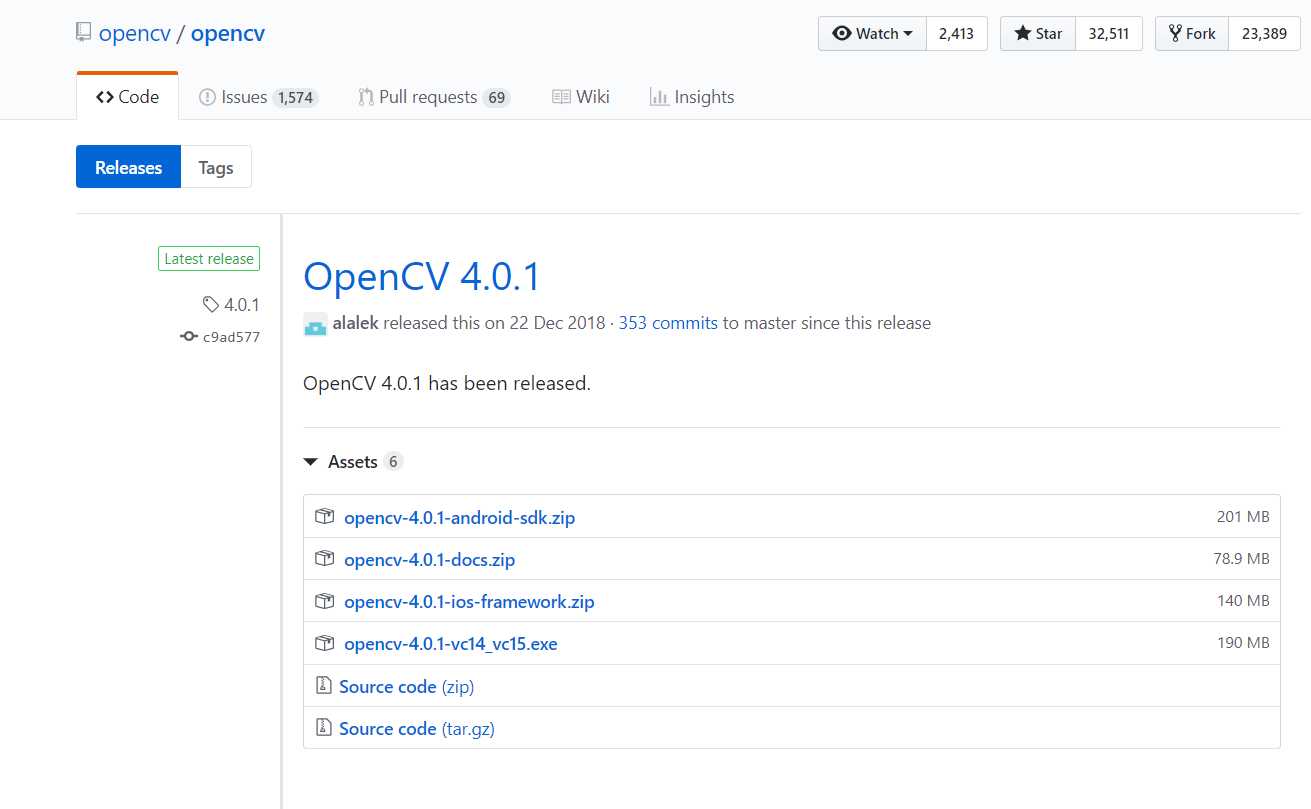Screen dimensions: 1311x809
Task: Click zip file icon beside Source code (tar.gz)
Action: (x=323, y=727)
